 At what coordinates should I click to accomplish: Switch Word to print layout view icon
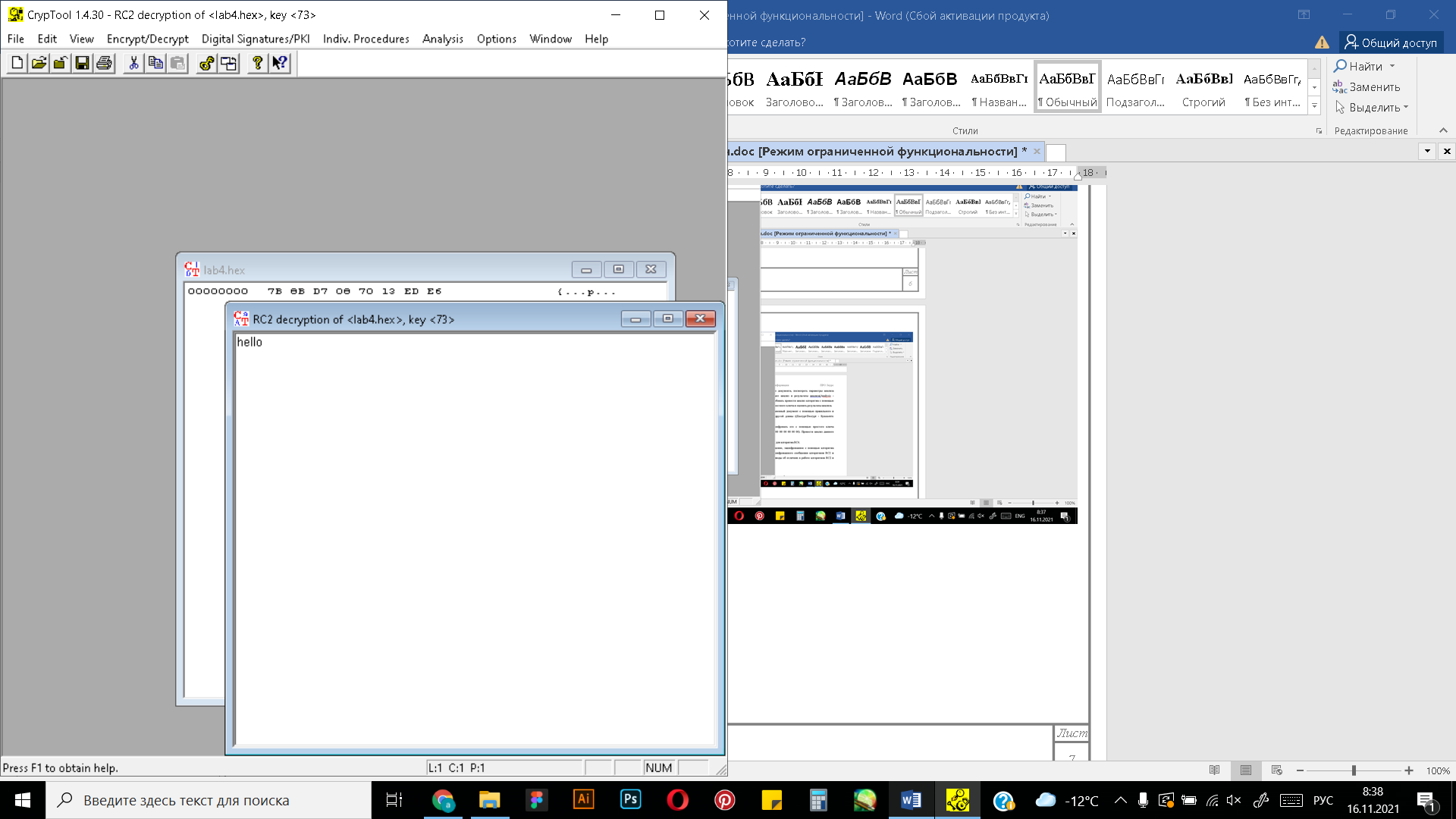pos(1246,770)
